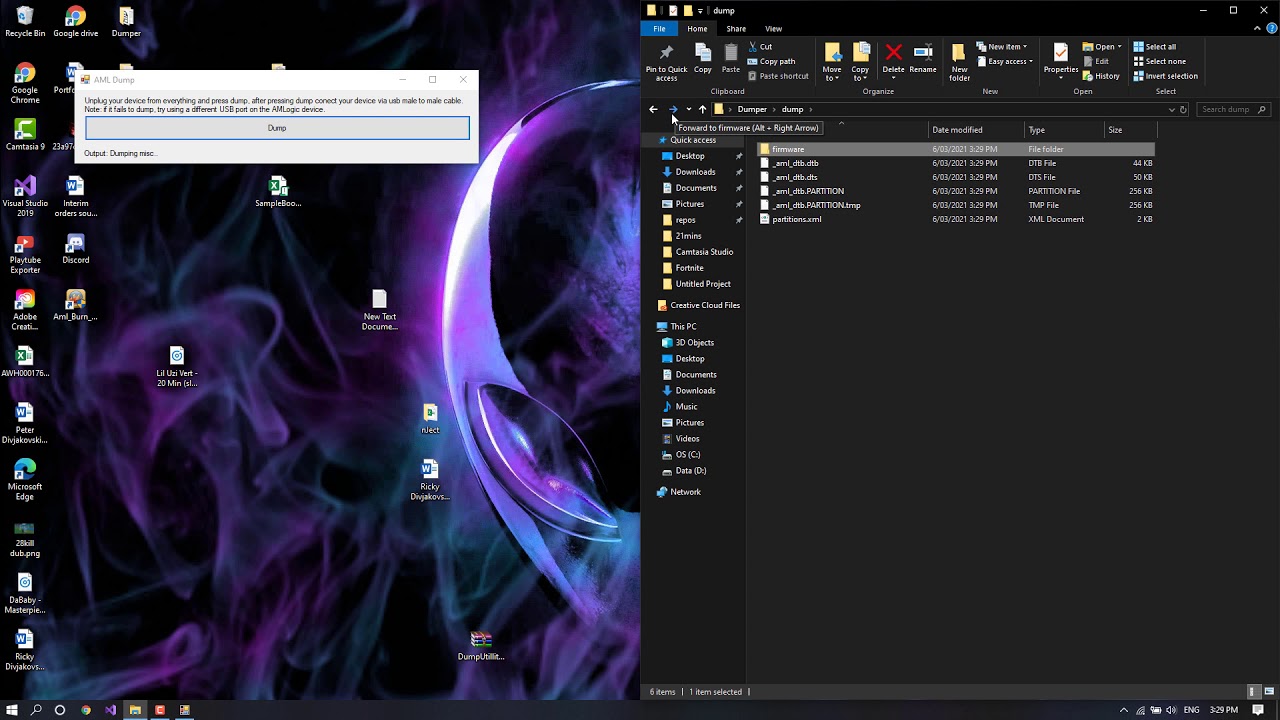Screen dimensions: 1280x720
Task: Click the Type column header
Action: click(x=1064, y=130)
